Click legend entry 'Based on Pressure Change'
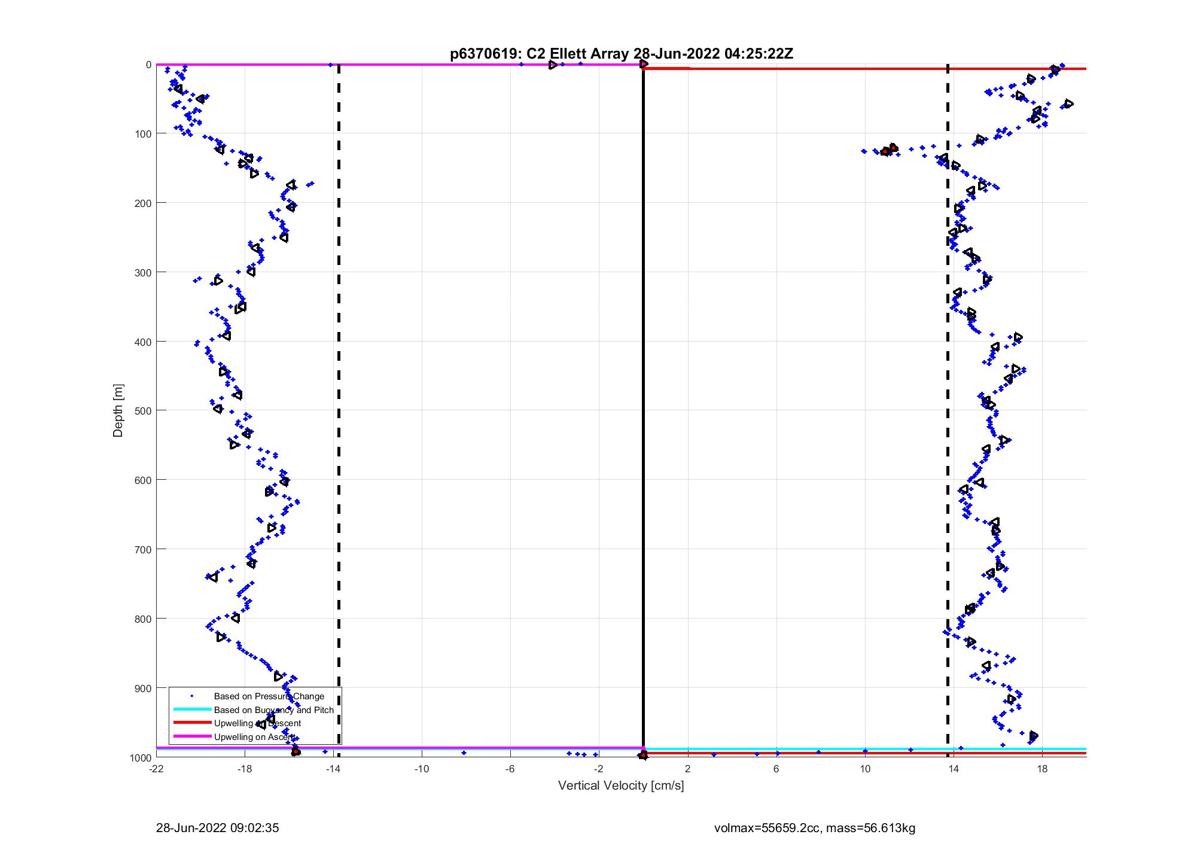The height and width of the screenshot is (851, 1200). click(269, 696)
